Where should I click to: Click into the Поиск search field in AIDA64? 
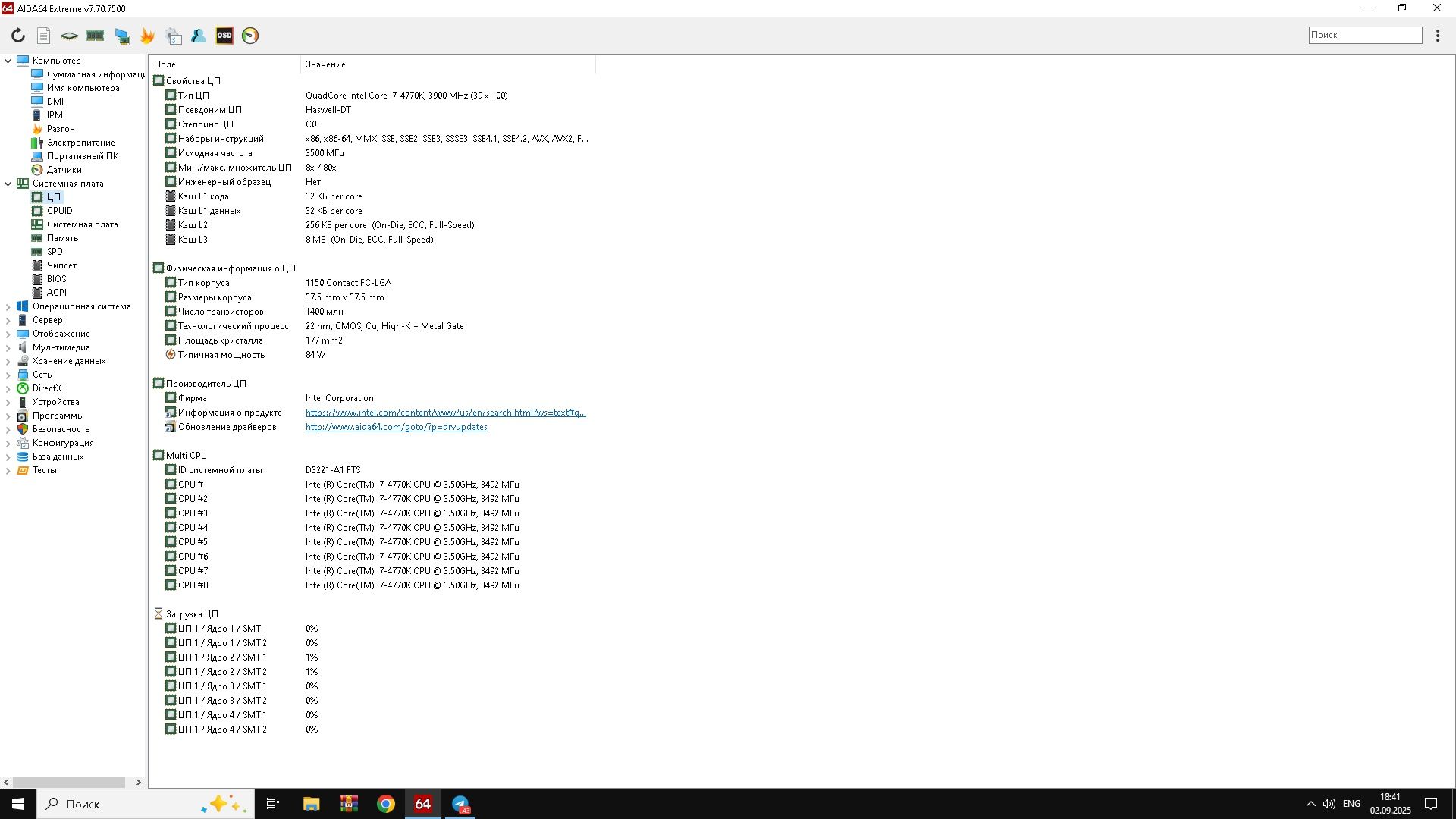point(1365,35)
